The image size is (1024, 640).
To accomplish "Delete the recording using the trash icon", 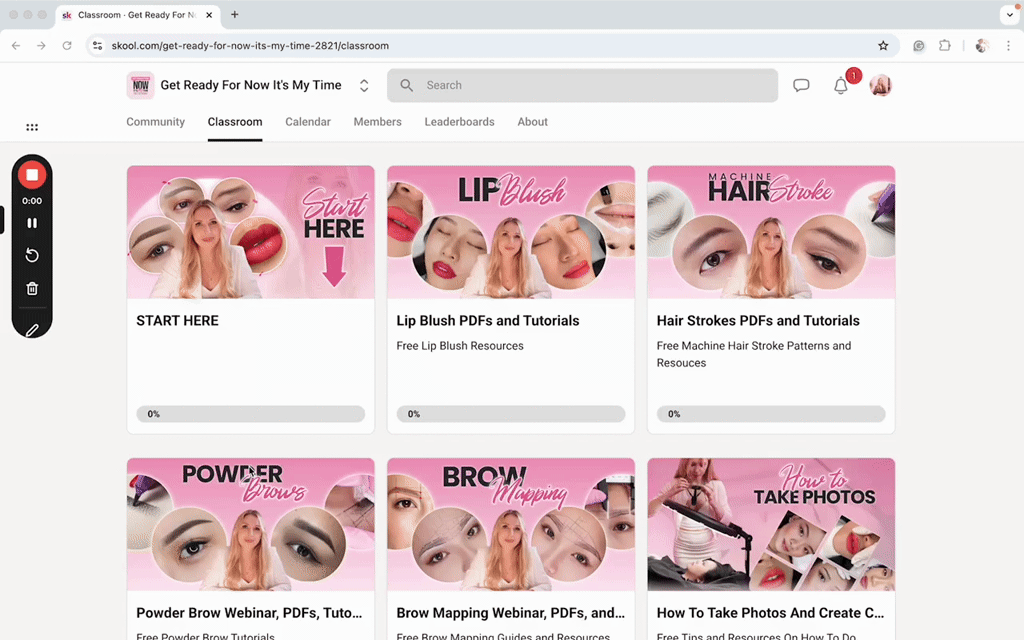I will coord(32,289).
